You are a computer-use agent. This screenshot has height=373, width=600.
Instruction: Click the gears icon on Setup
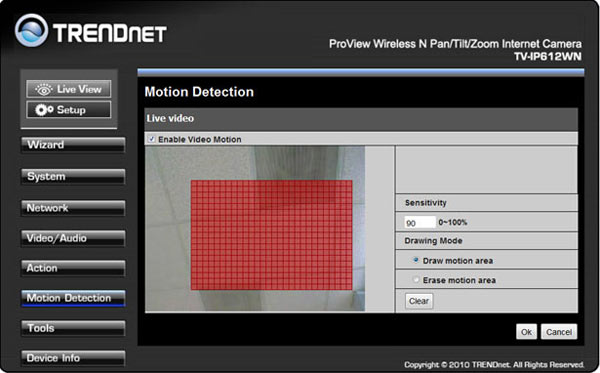(44, 110)
